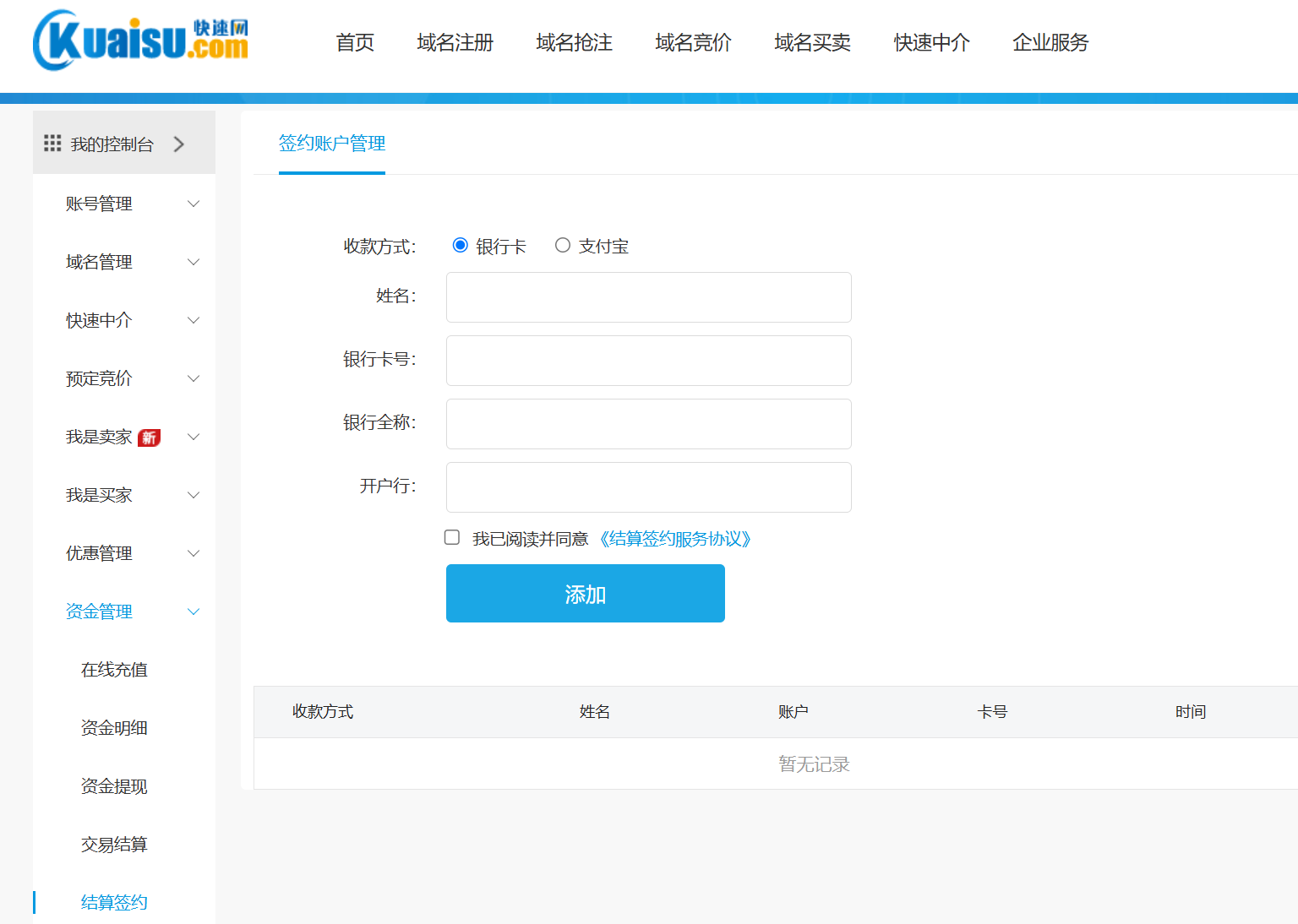This screenshot has height=924, width=1298.
Task: Click the 银行卡号 input field
Action: click(x=648, y=361)
